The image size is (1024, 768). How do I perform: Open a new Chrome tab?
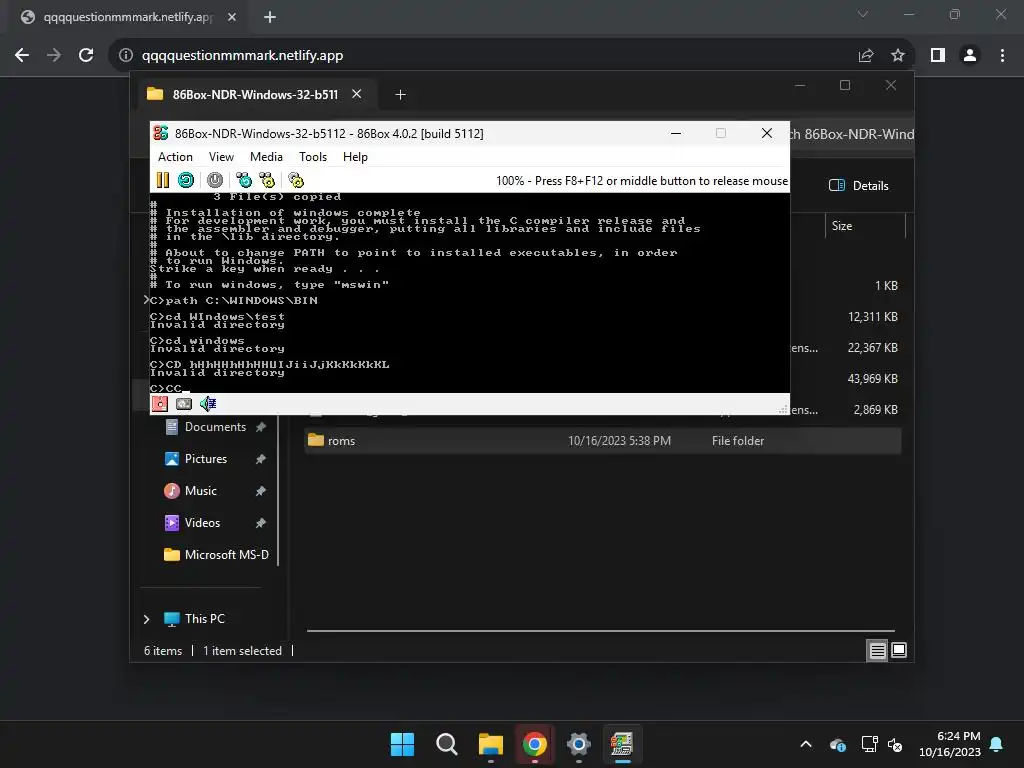point(270,17)
